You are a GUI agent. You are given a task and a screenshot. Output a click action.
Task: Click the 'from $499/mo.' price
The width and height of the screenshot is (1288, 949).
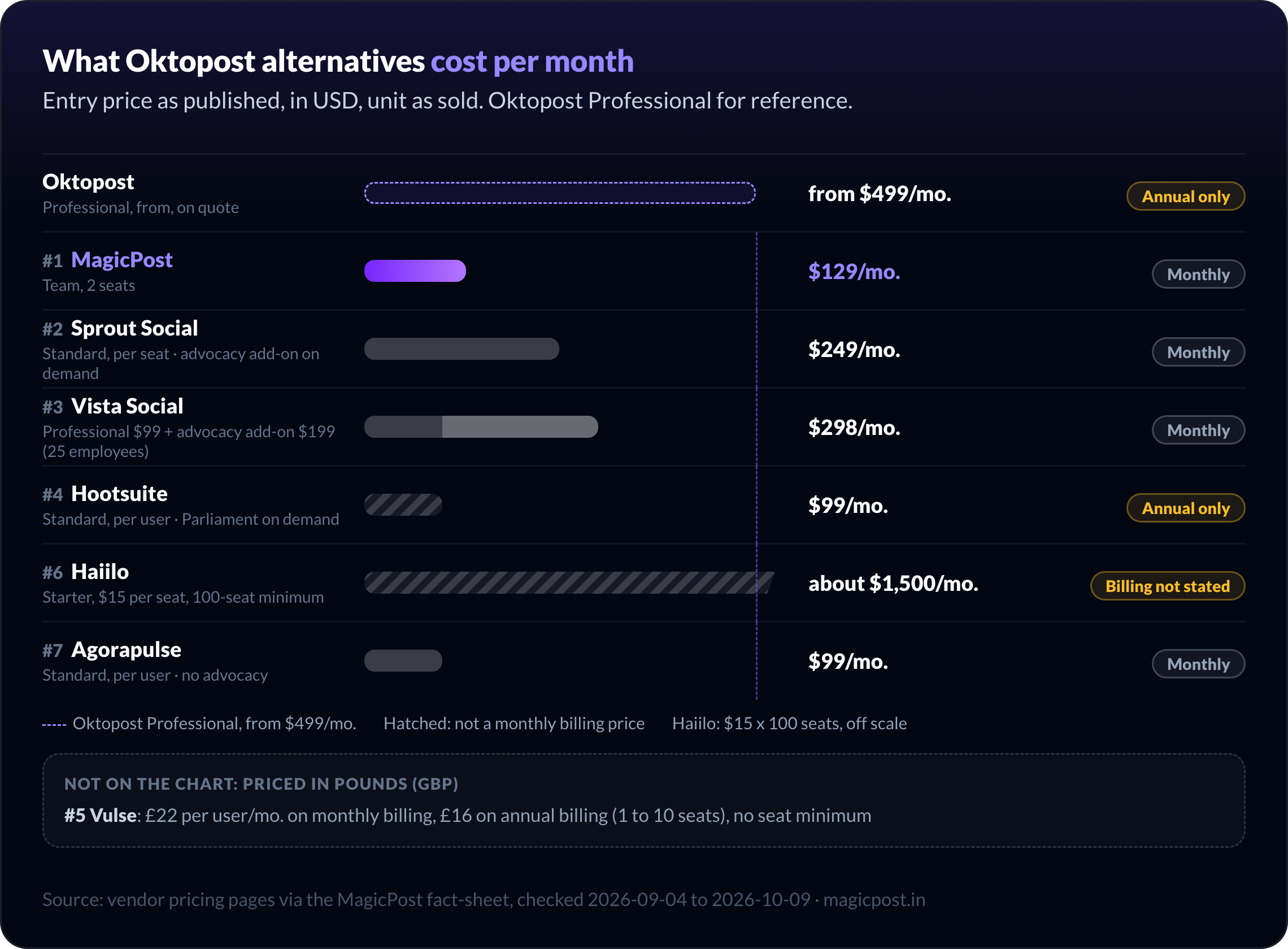(x=880, y=194)
